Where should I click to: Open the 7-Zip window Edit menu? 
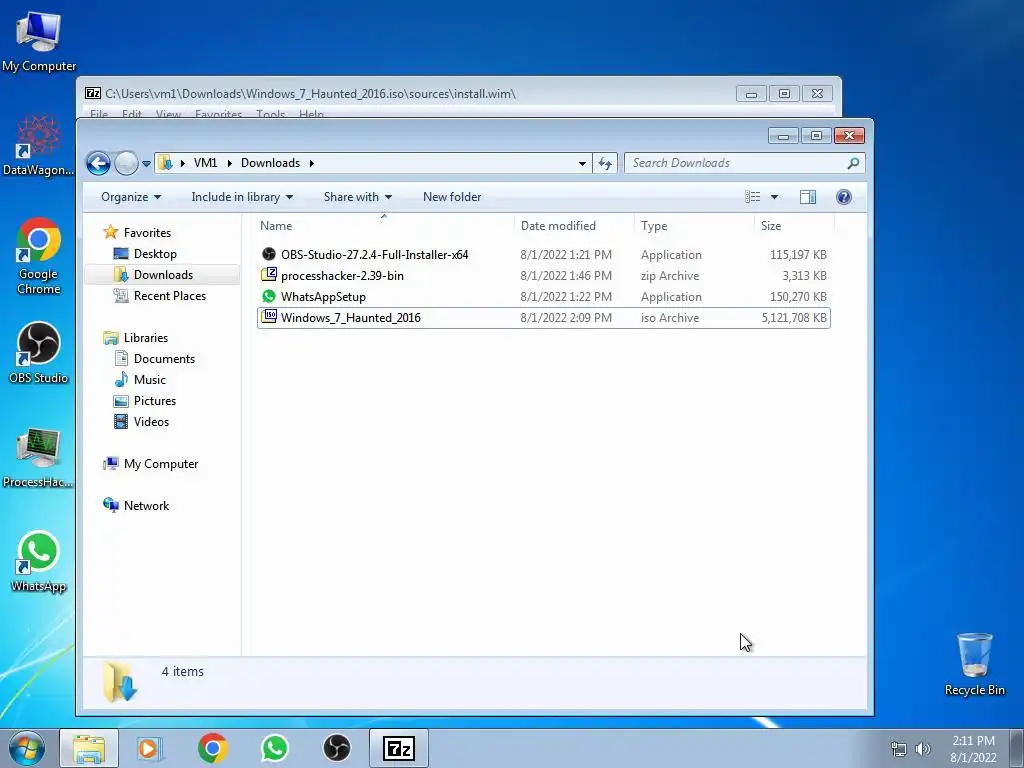(132, 114)
